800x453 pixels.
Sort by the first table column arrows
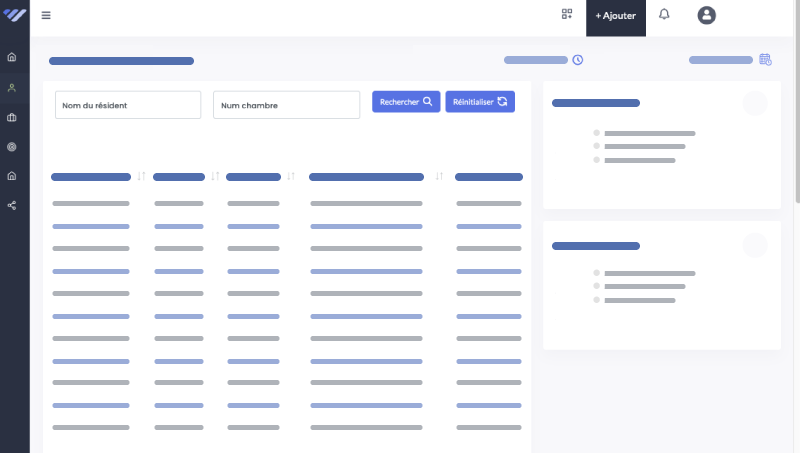click(x=141, y=177)
